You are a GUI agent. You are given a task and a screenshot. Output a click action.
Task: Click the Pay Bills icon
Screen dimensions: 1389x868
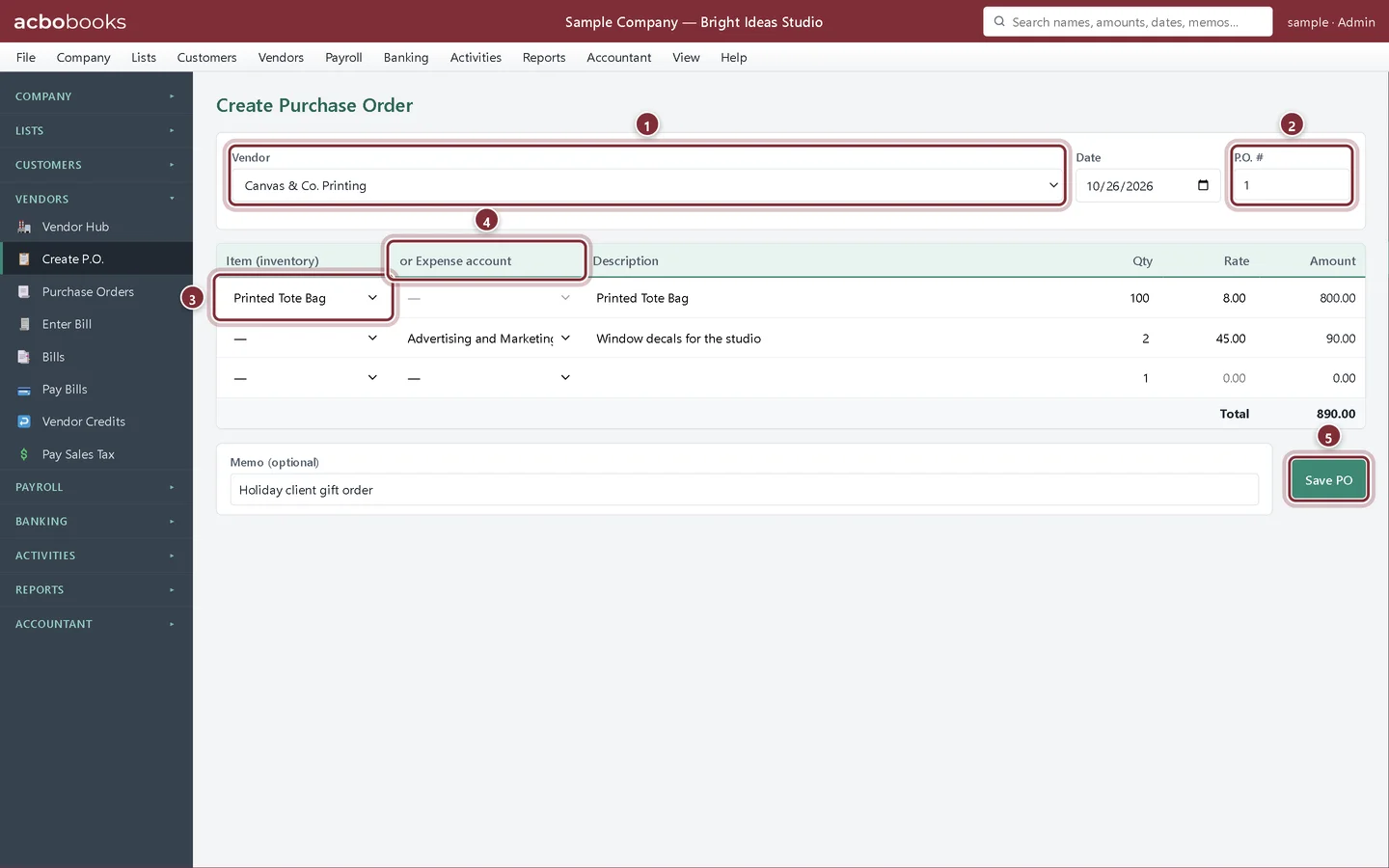pos(24,390)
